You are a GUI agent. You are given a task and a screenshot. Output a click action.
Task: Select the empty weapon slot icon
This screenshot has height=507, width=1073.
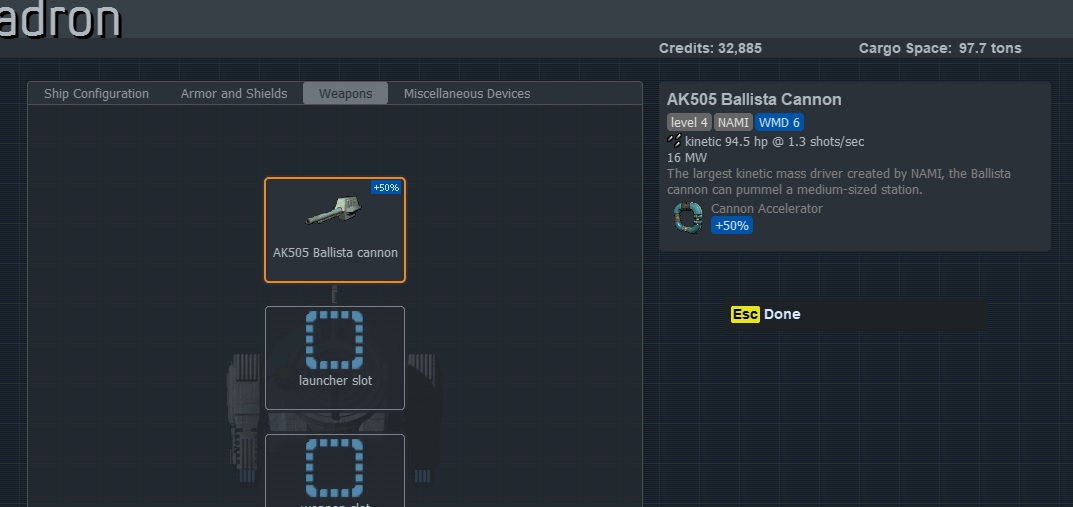[334, 468]
